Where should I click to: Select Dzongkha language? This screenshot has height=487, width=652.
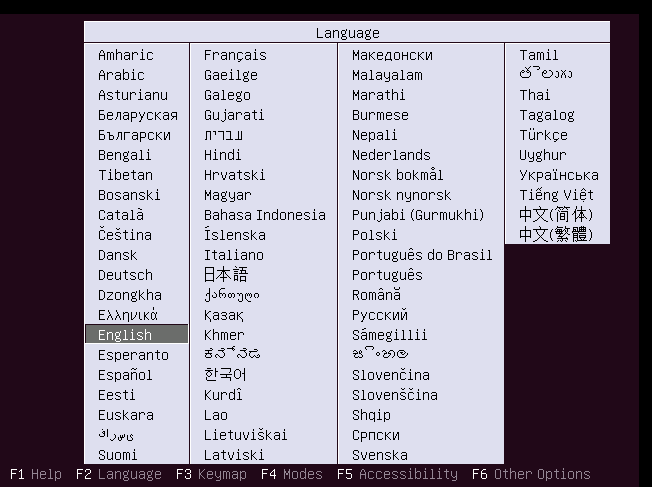point(129,295)
